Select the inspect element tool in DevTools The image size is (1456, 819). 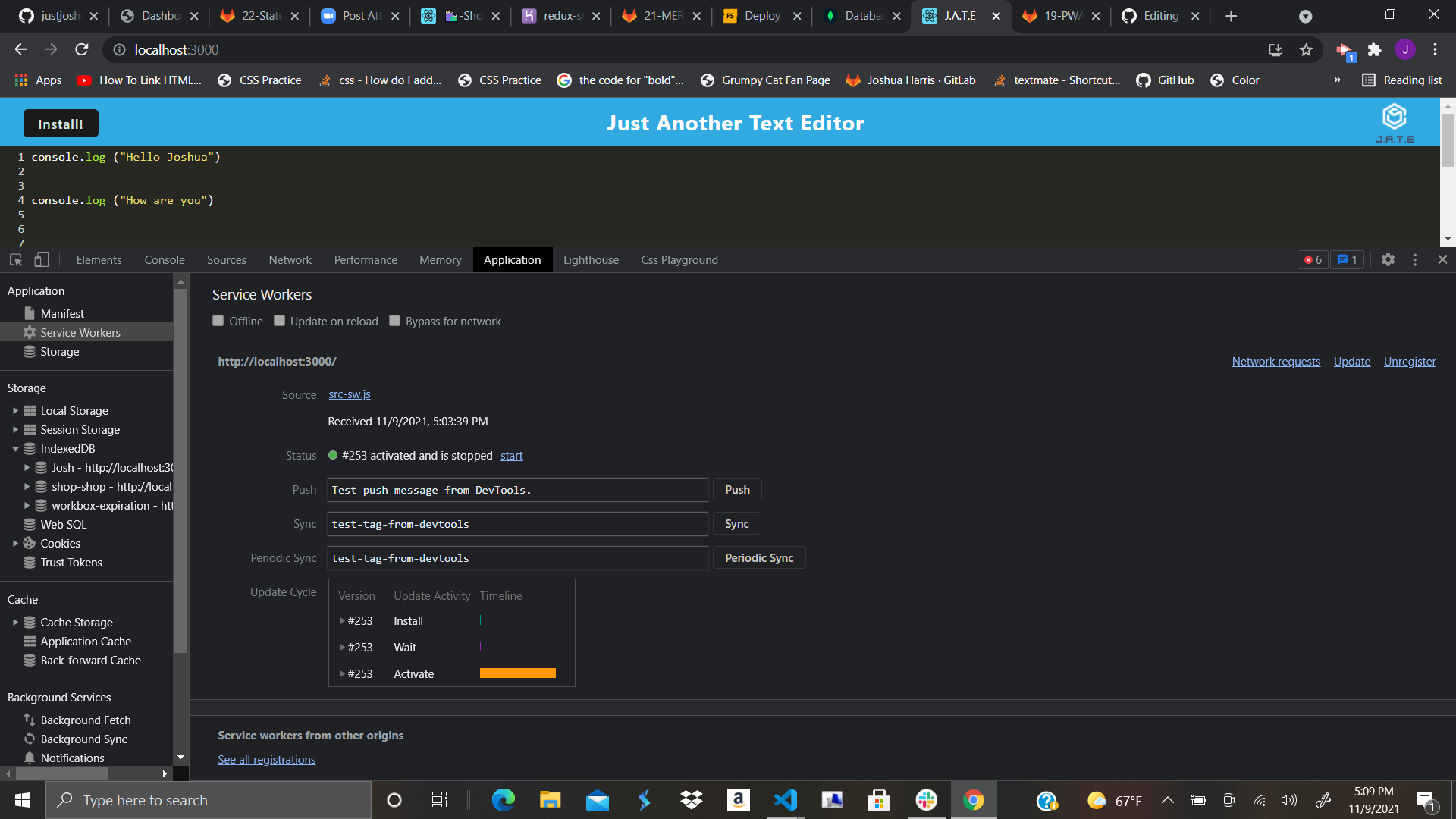(15, 259)
